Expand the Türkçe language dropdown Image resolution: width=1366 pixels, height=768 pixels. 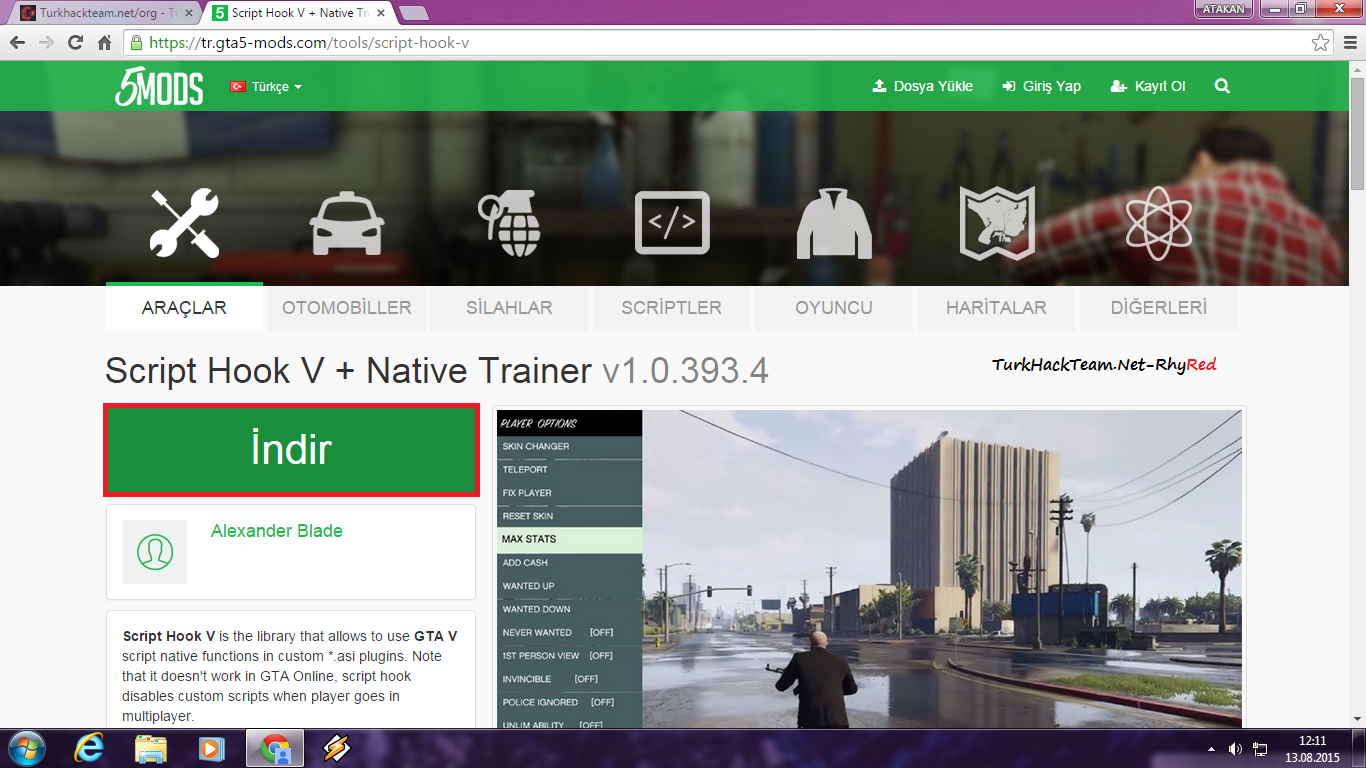pyautogui.click(x=267, y=87)
